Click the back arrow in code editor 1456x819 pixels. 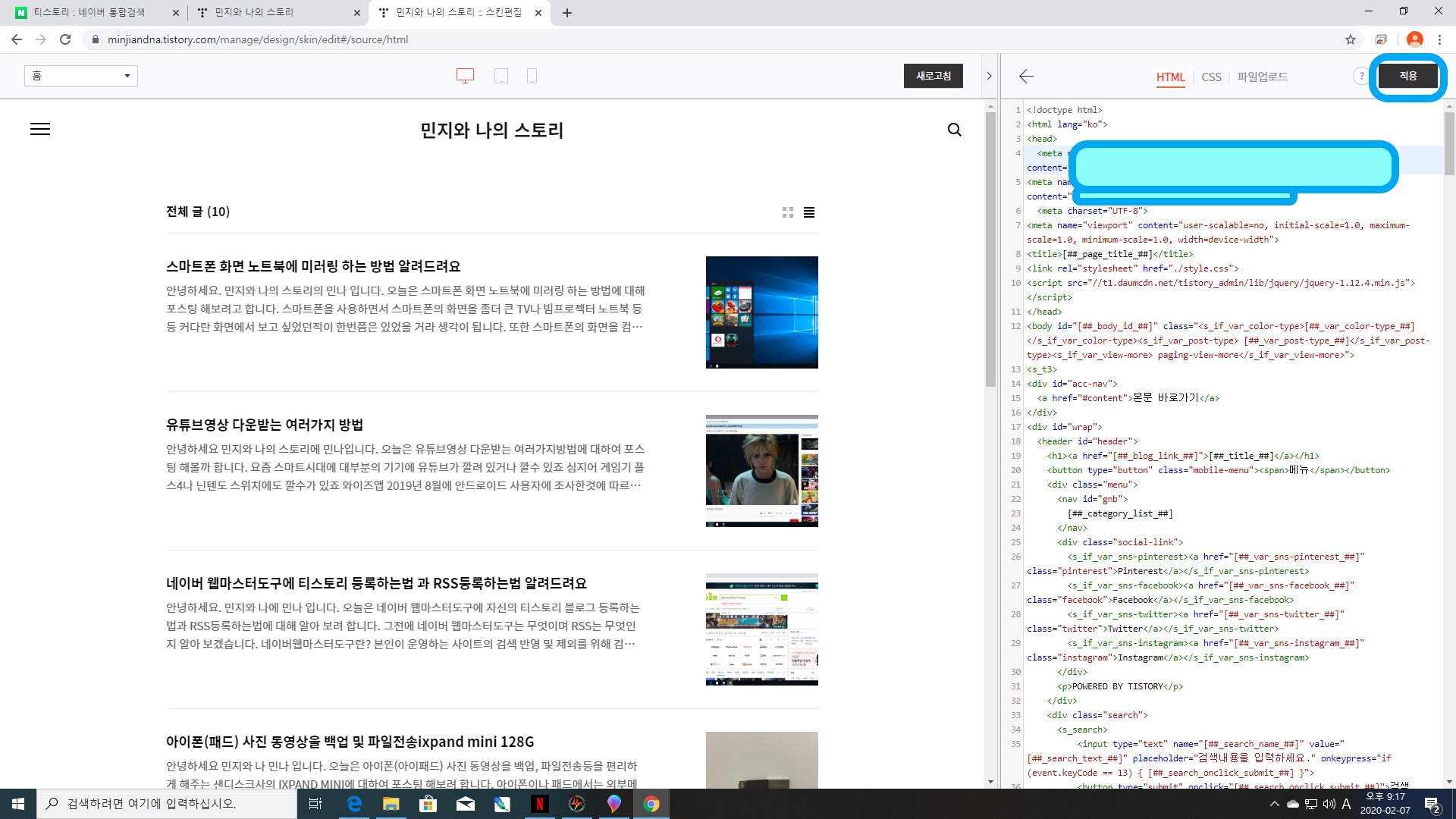point(1026,76)
